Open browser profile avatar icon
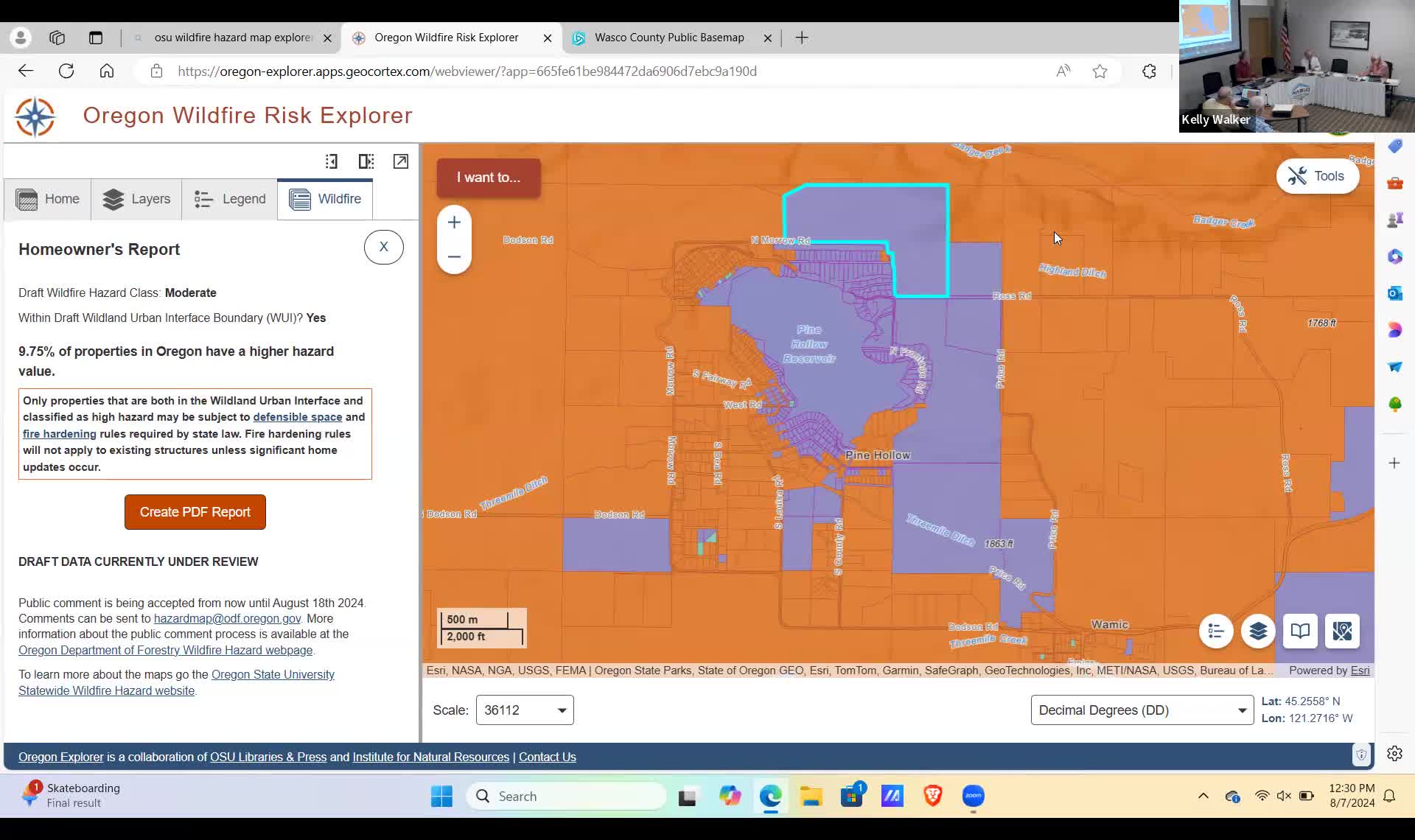This screenshot has height=840, width=1415. tap(21, 38)
